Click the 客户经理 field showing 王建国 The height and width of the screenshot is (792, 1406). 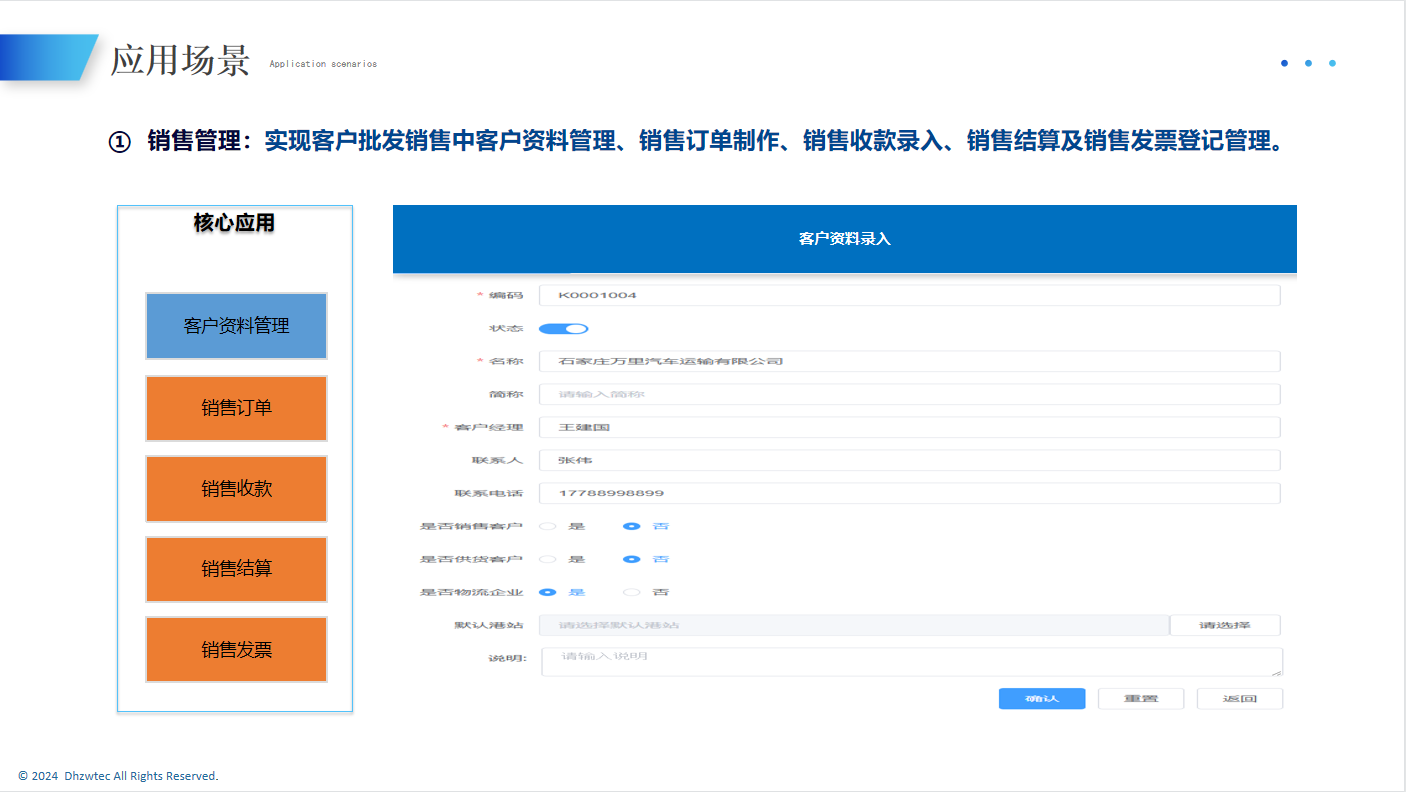click(x=910, y=427)
